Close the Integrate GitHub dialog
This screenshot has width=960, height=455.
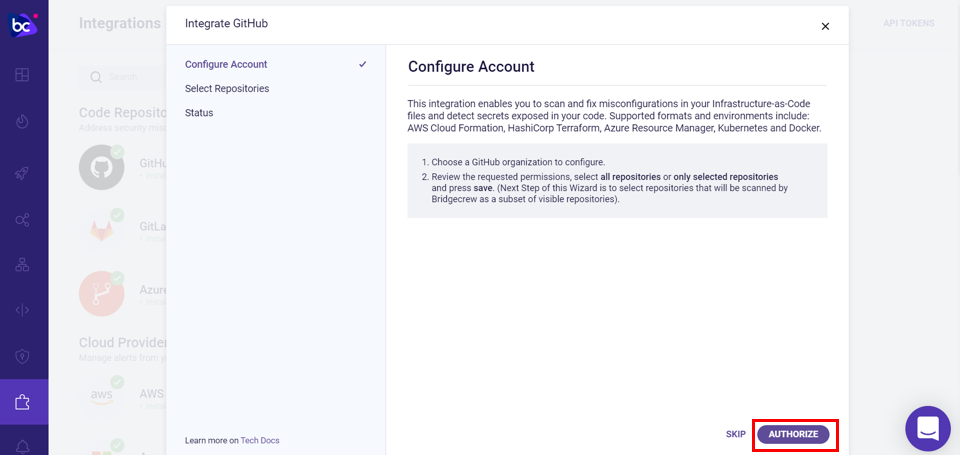click(825, 26)
